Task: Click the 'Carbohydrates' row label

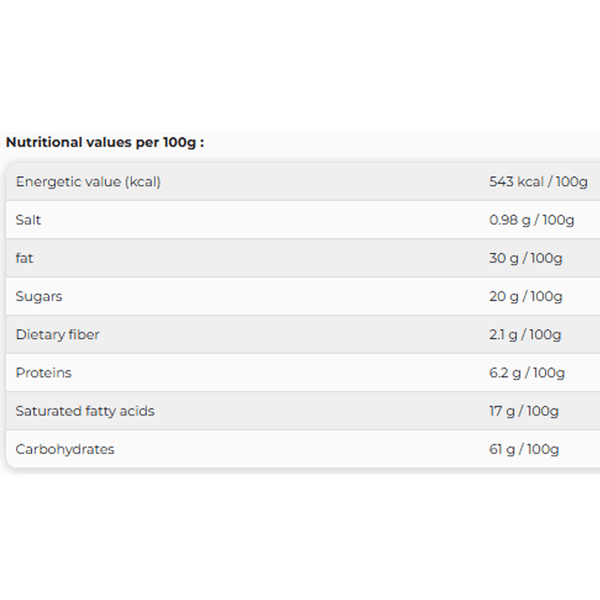Action: click(65, 449)
